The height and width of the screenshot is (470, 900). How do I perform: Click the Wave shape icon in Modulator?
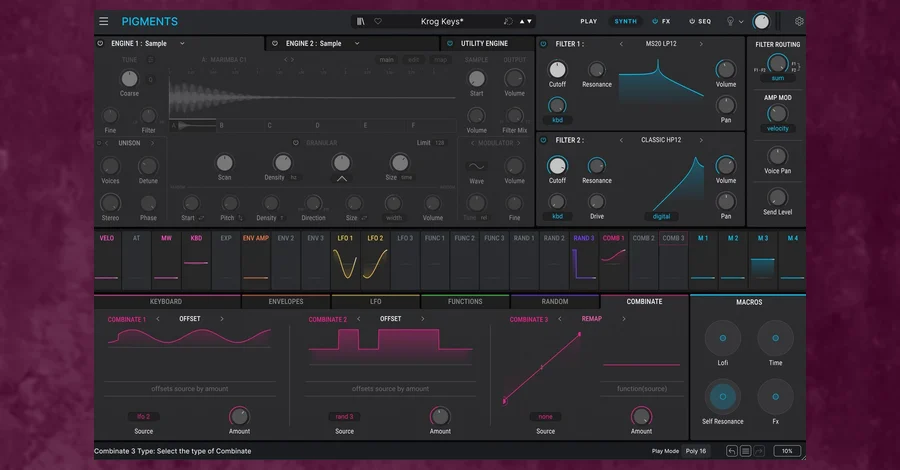(x=476, y=166)
